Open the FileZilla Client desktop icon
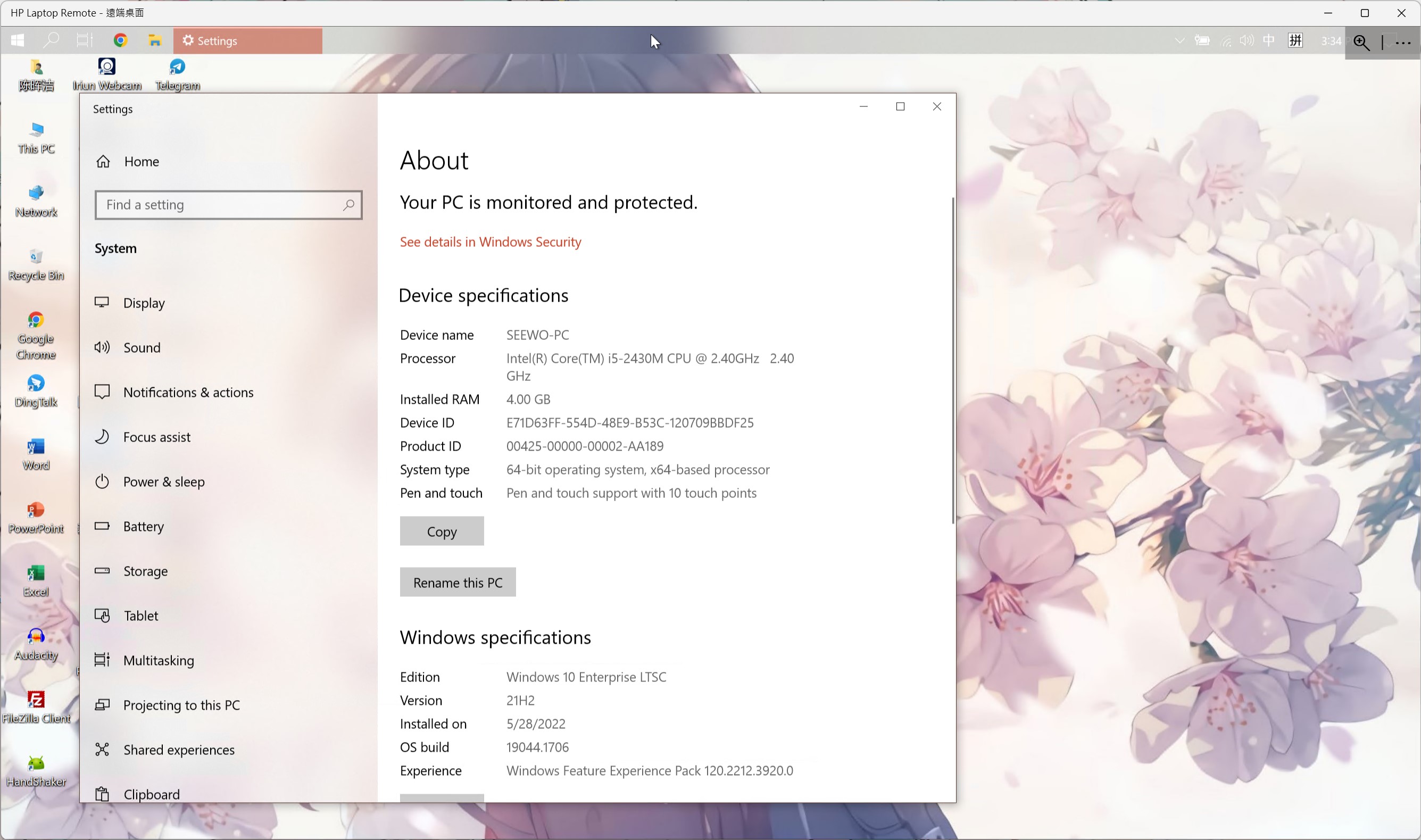 click(36, 708)
